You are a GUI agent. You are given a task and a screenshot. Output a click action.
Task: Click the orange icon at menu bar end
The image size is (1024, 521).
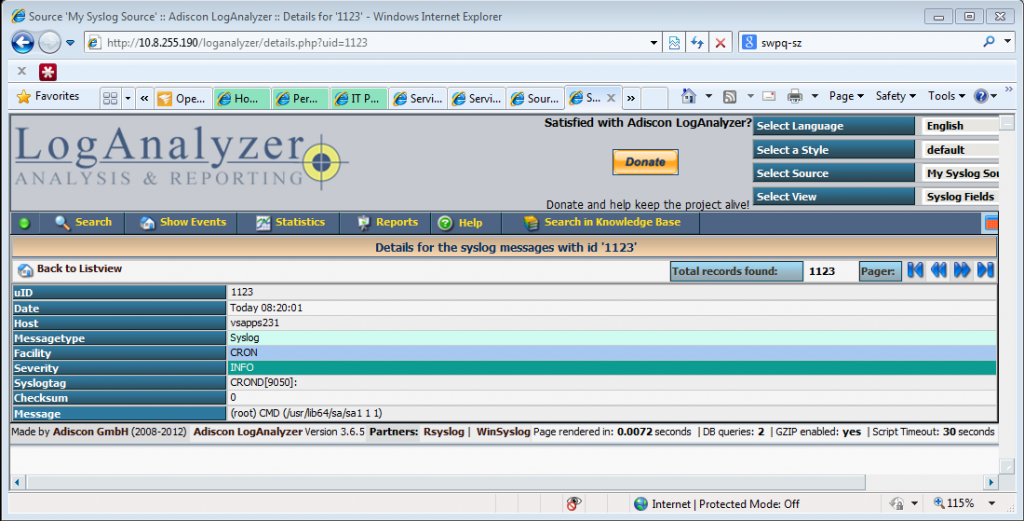pyautogui.click(x=991, y=223)
